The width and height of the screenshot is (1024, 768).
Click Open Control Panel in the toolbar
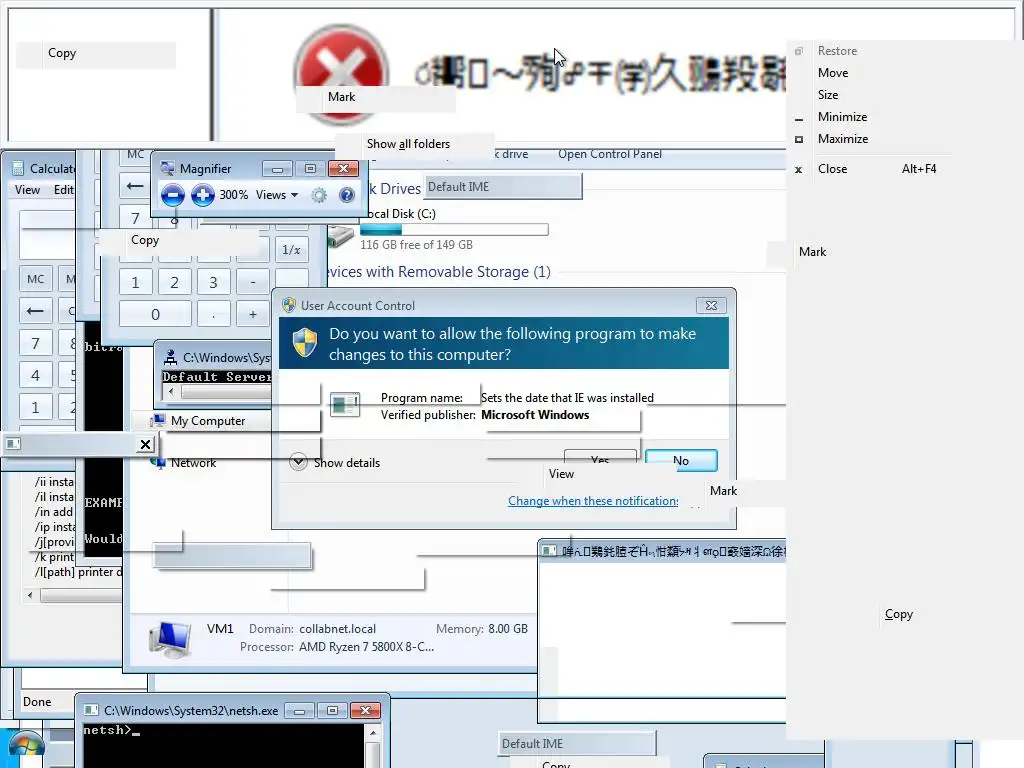[609, 154]
